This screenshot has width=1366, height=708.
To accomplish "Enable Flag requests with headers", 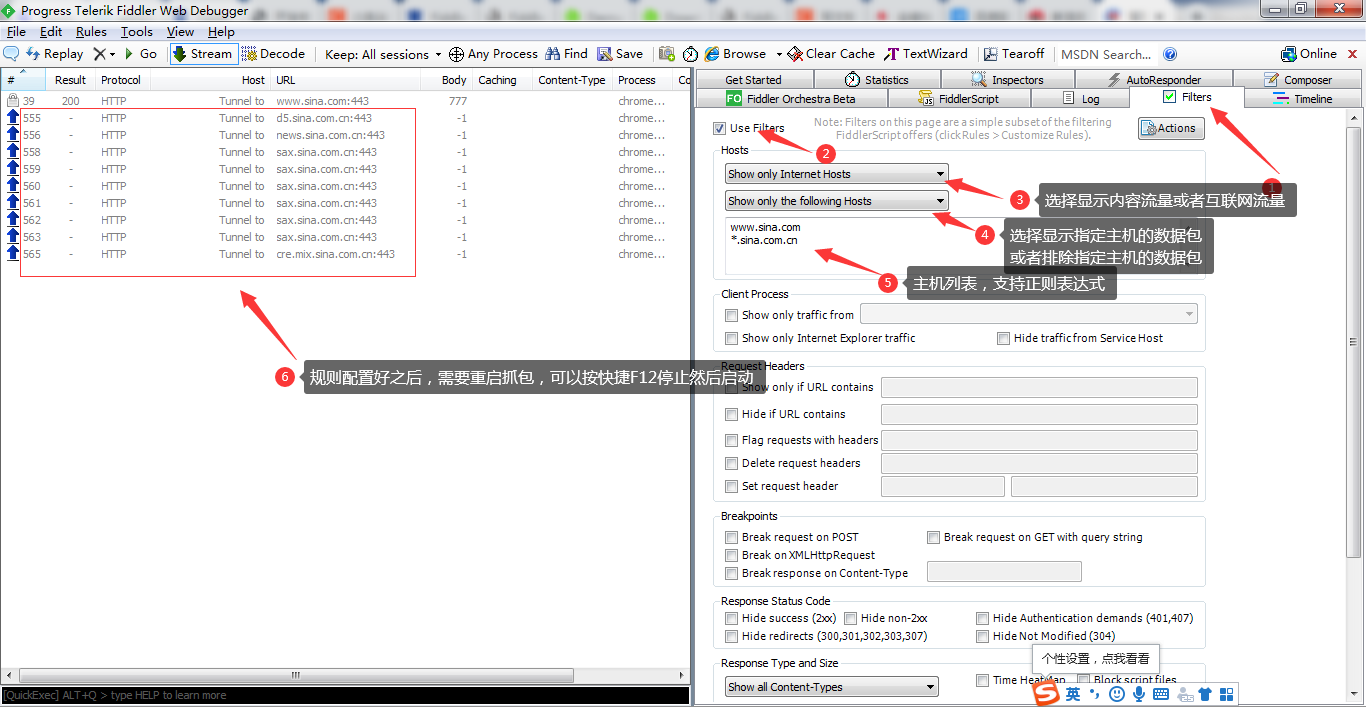I will (x=731, y=440).
